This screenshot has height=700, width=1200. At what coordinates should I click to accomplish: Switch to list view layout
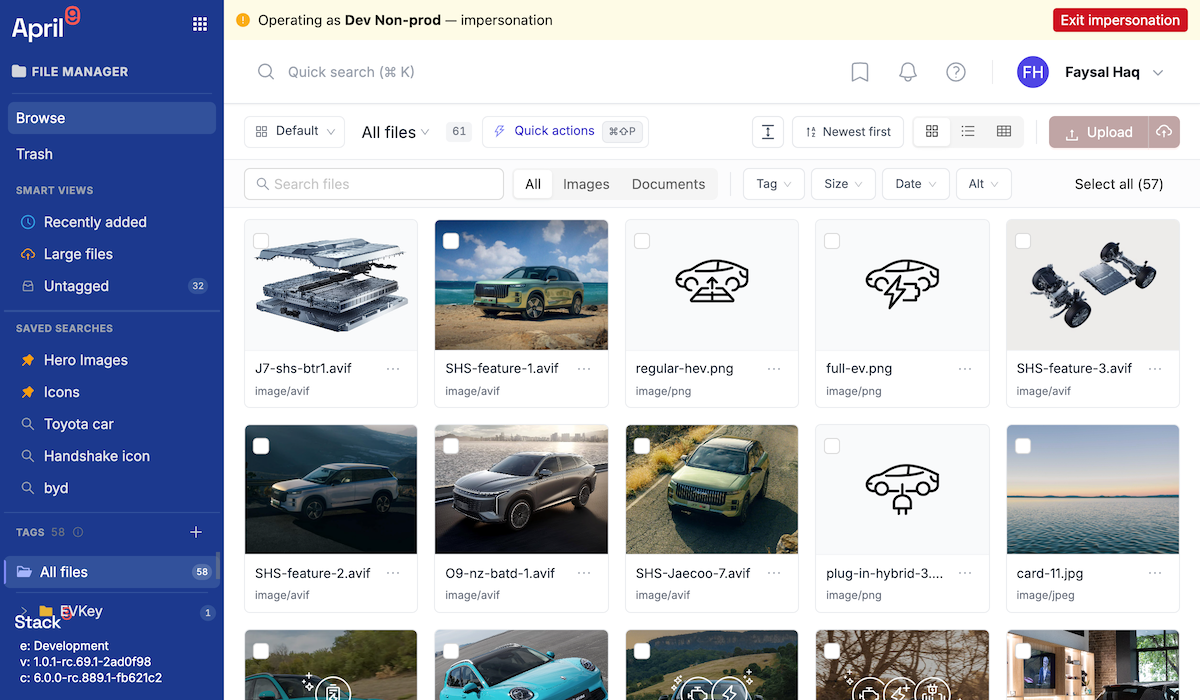[x=968, y=132]
